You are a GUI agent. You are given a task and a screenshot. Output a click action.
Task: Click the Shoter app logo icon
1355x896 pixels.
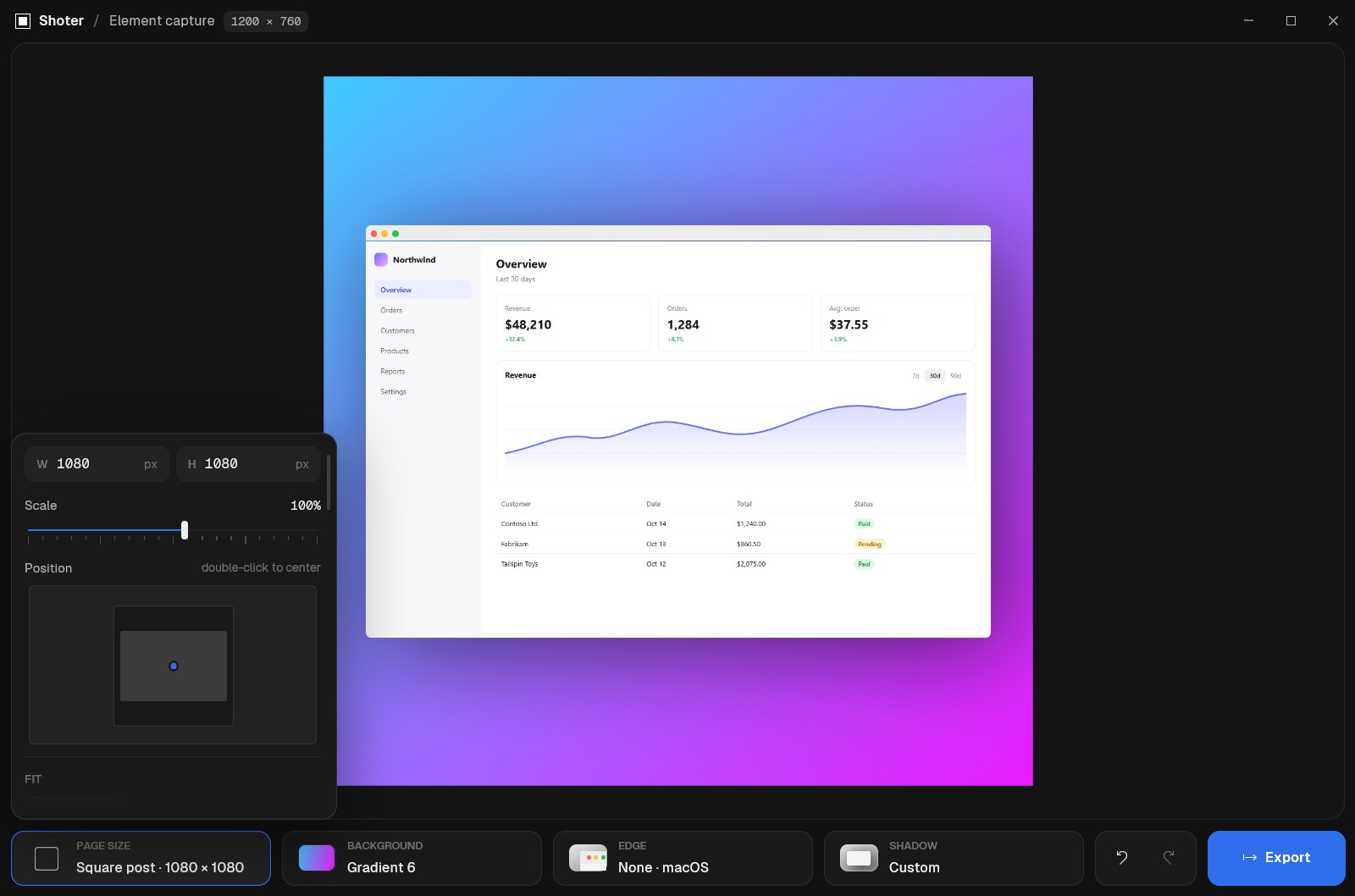pos(23,21)
